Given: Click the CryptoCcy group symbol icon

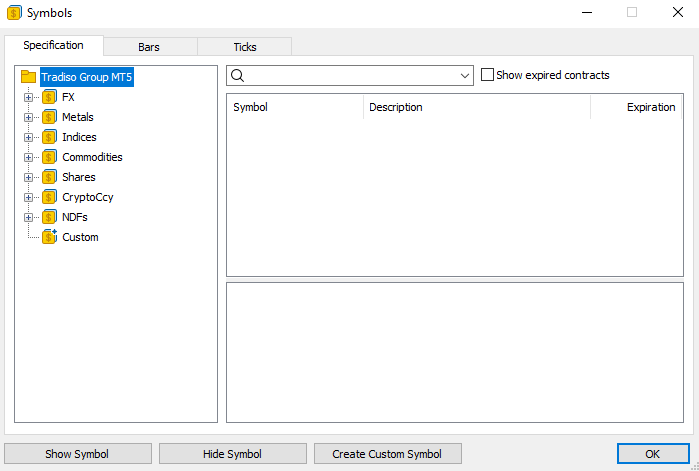Looking at the screenshot, I should point(49,197).
